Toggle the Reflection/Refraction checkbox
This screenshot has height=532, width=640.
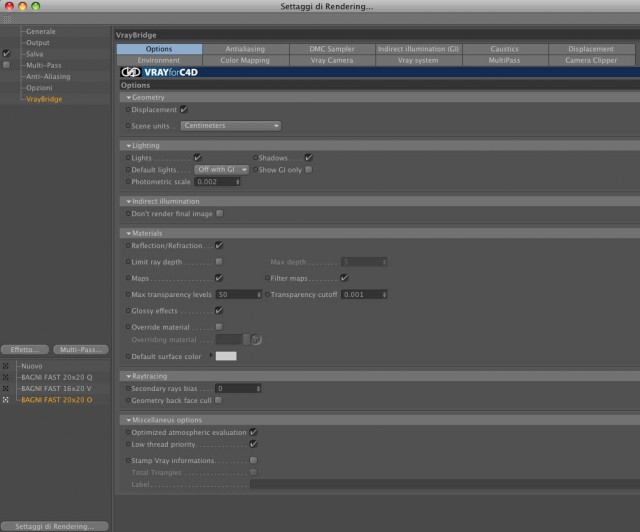[x=219, y=245]
